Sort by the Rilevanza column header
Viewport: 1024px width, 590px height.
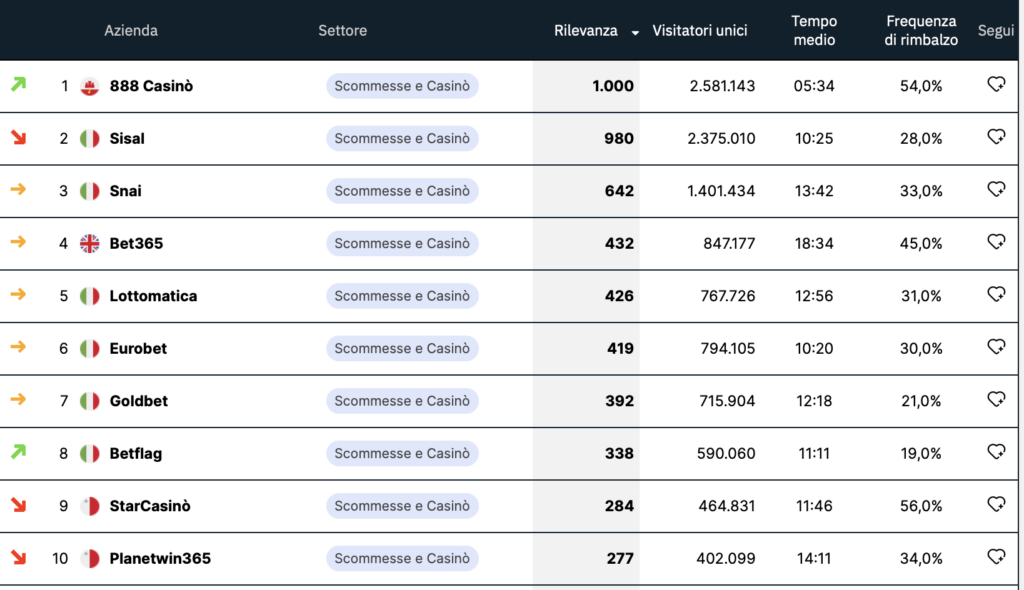point(586,31)
